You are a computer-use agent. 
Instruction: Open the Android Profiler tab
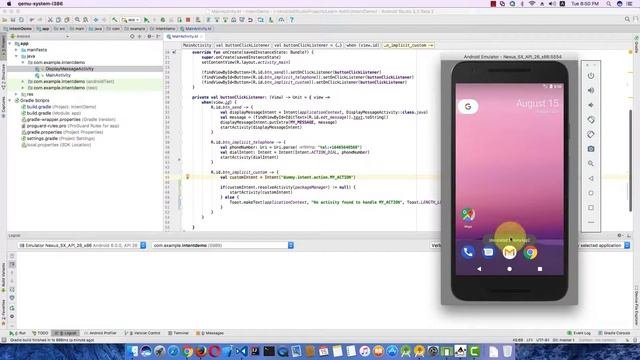[x=100, y=333]
